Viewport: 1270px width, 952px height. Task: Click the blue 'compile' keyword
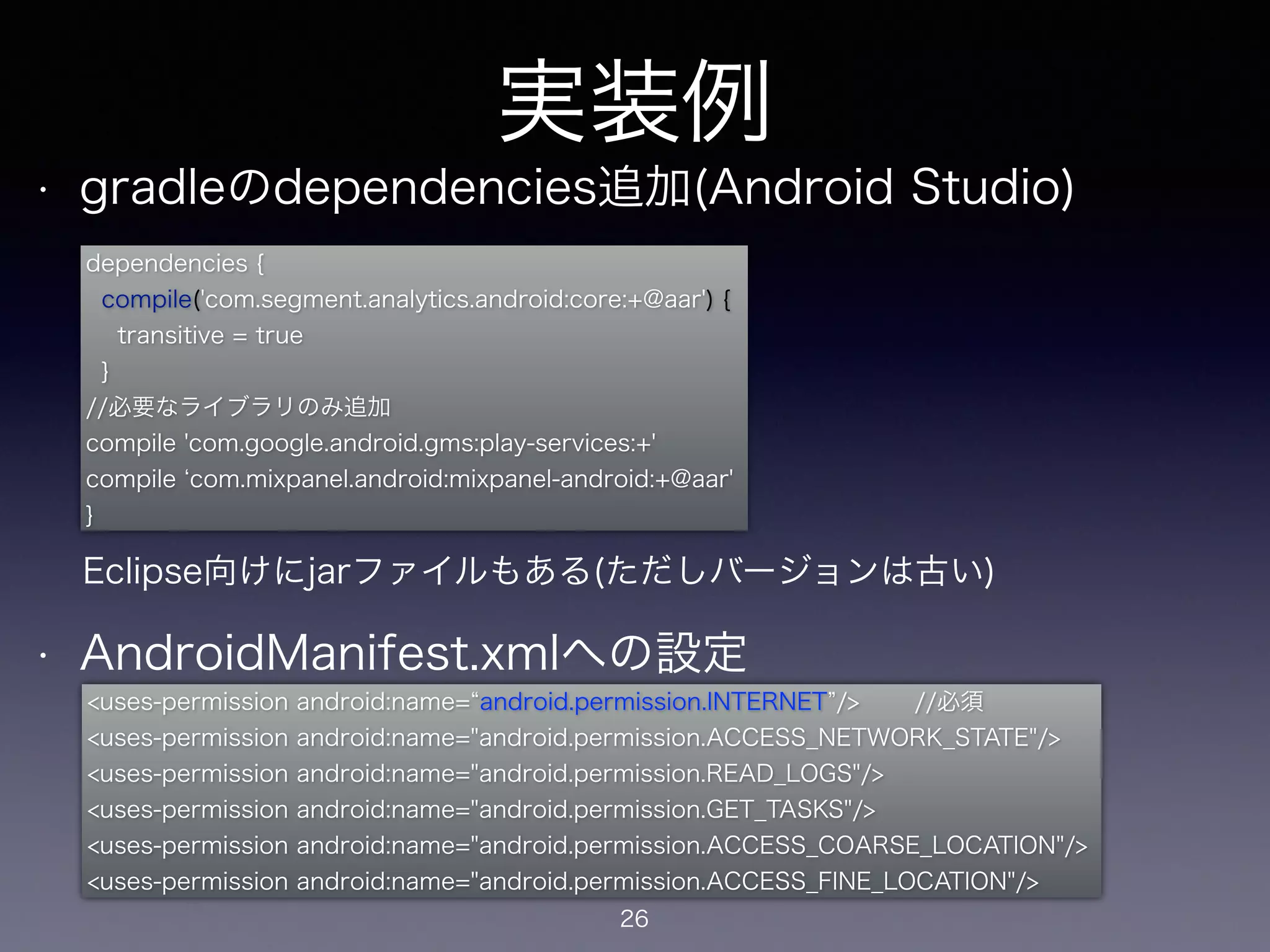146,300
